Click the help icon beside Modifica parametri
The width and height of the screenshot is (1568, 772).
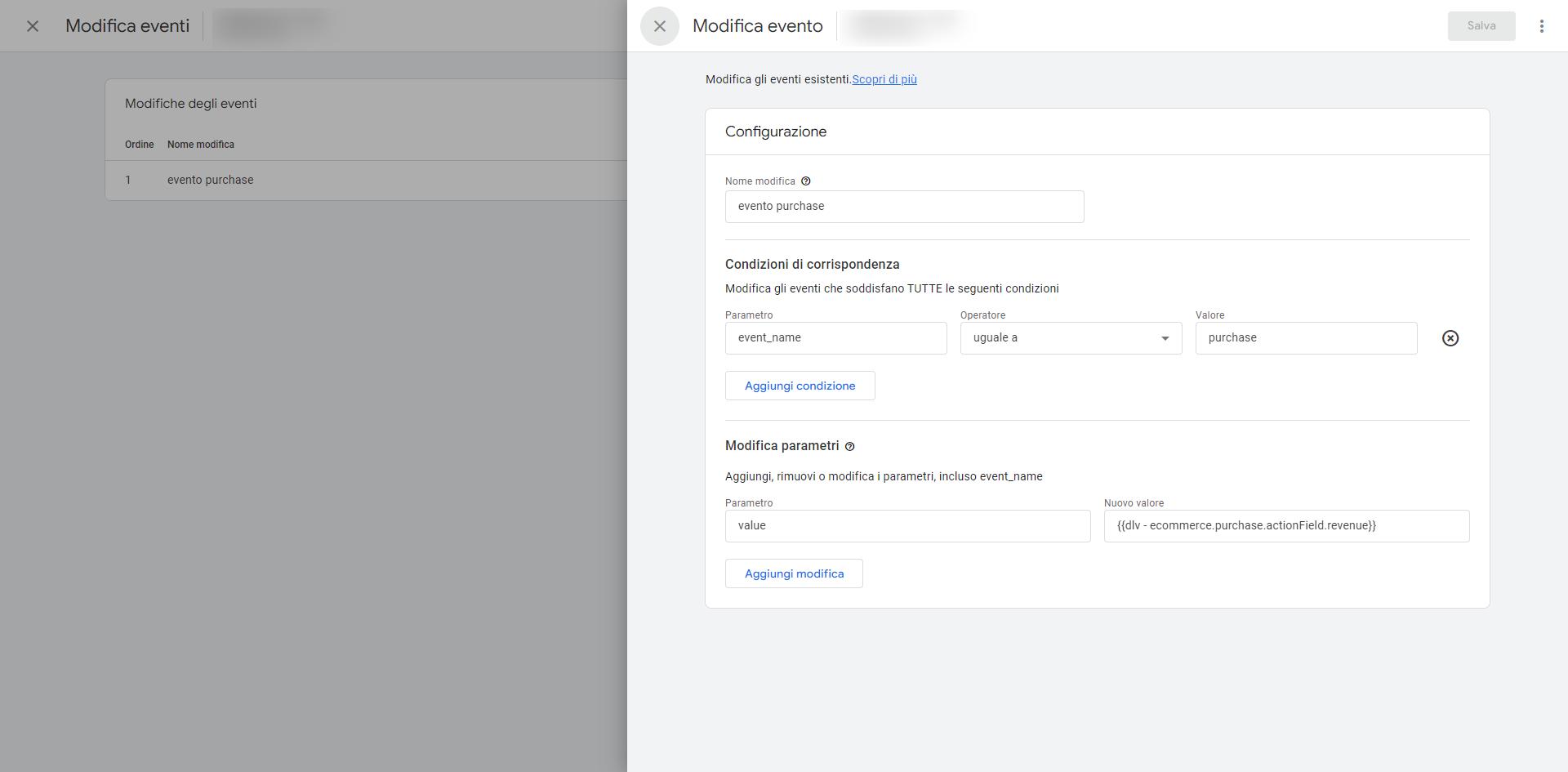(849, 447)
